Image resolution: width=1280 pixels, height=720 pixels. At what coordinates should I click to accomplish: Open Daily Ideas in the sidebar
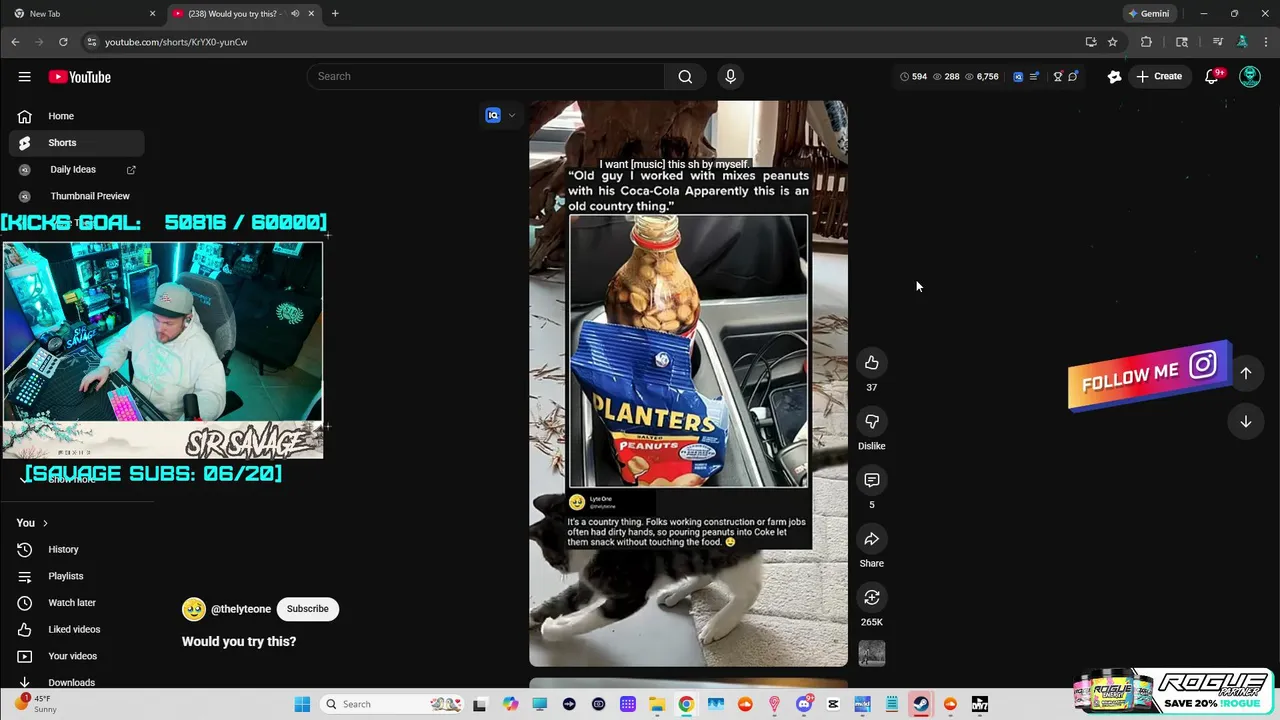(76, 169)
